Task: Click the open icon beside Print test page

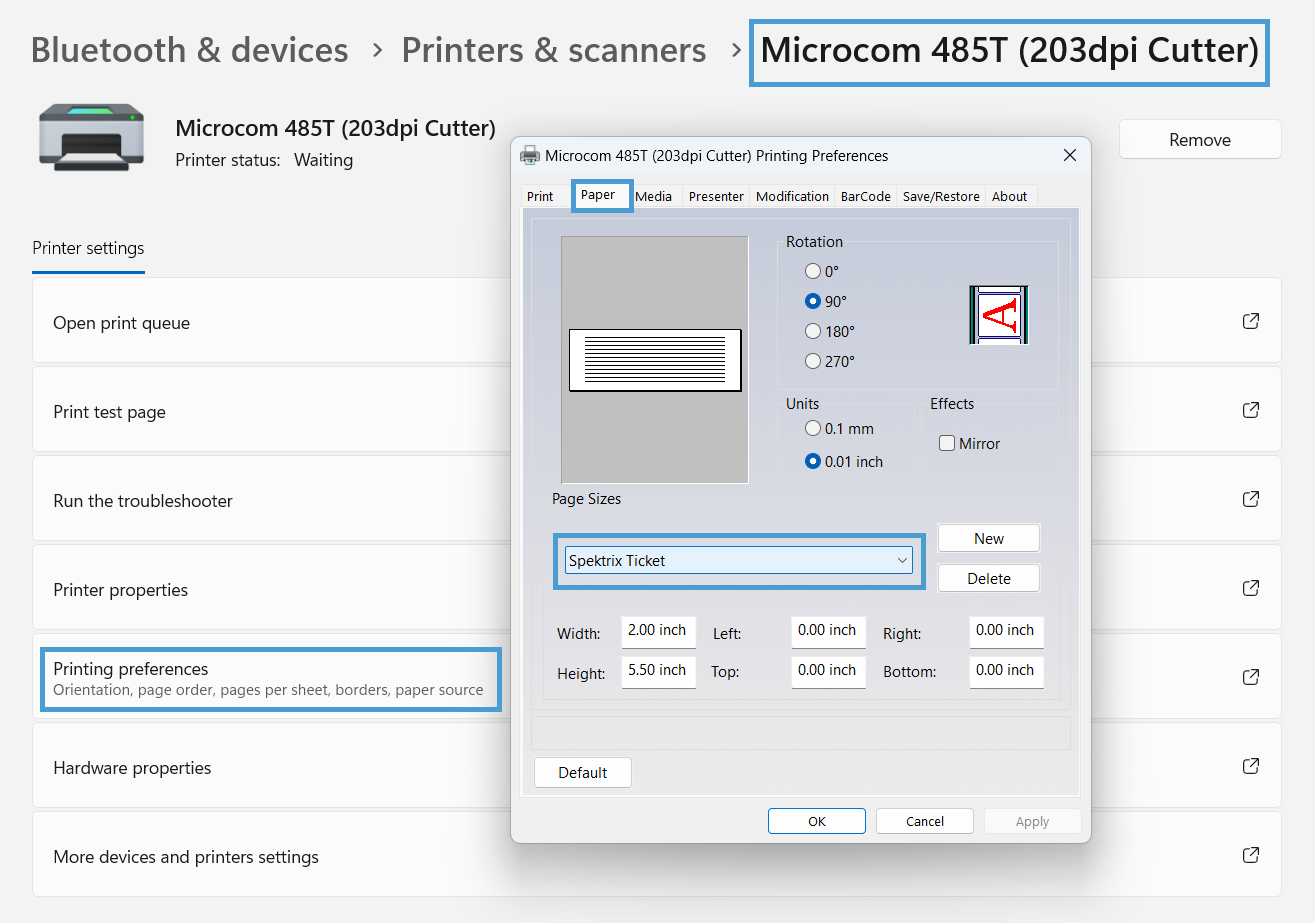Action: click(1251, 409)
